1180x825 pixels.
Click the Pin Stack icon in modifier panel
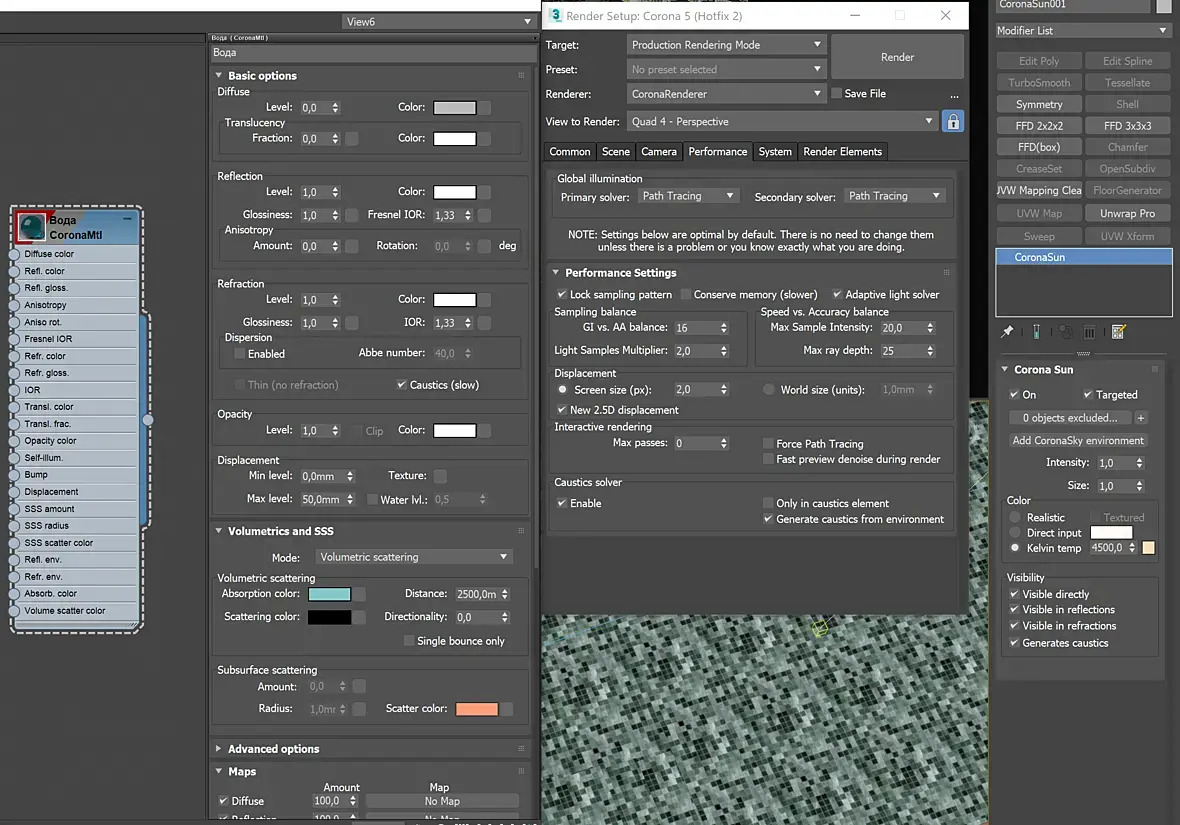pyautogui.click(x=1008, y=332)
